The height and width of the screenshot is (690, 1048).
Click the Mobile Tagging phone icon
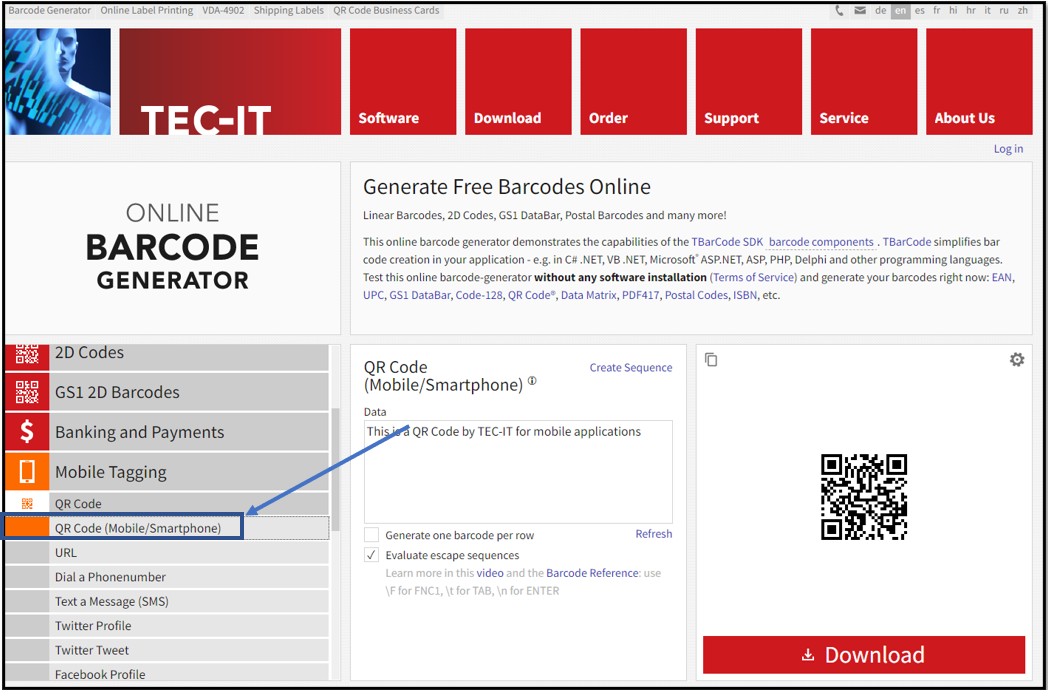point(27,471)
